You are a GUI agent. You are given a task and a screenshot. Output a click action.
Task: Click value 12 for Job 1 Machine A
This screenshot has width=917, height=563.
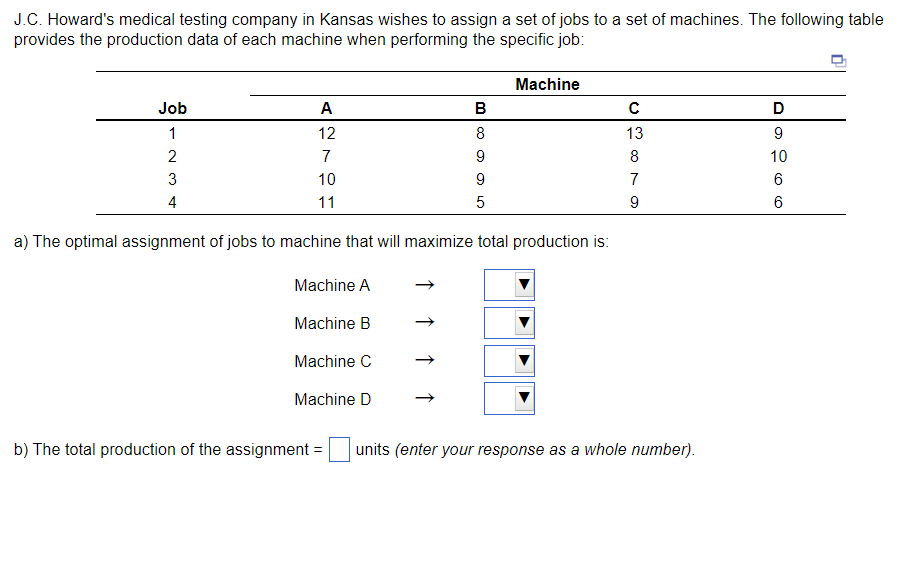(326, 134)
